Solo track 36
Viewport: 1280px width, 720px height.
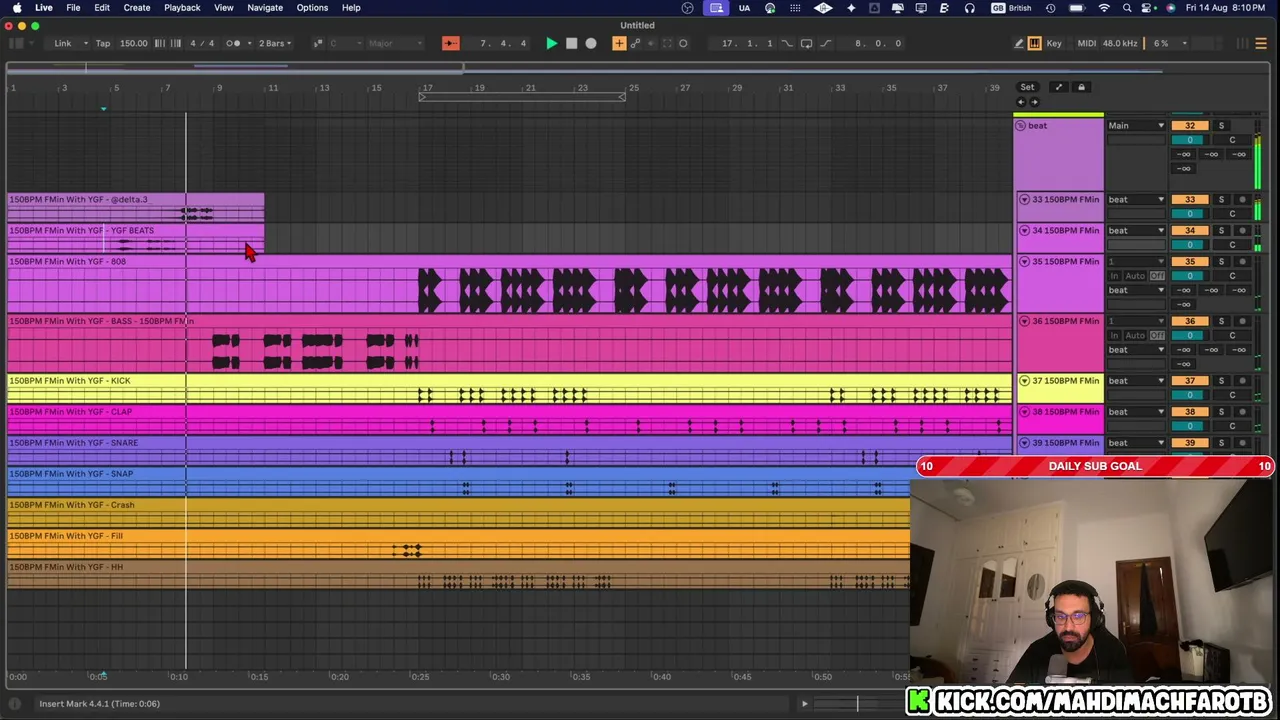point(1221,322)
